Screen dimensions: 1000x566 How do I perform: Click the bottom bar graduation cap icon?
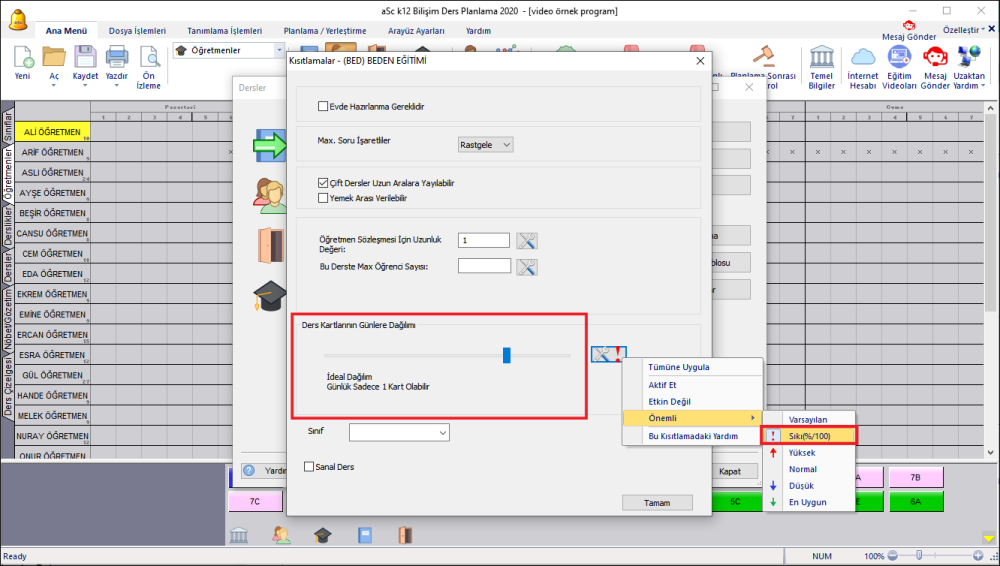[x=323, y=535]
